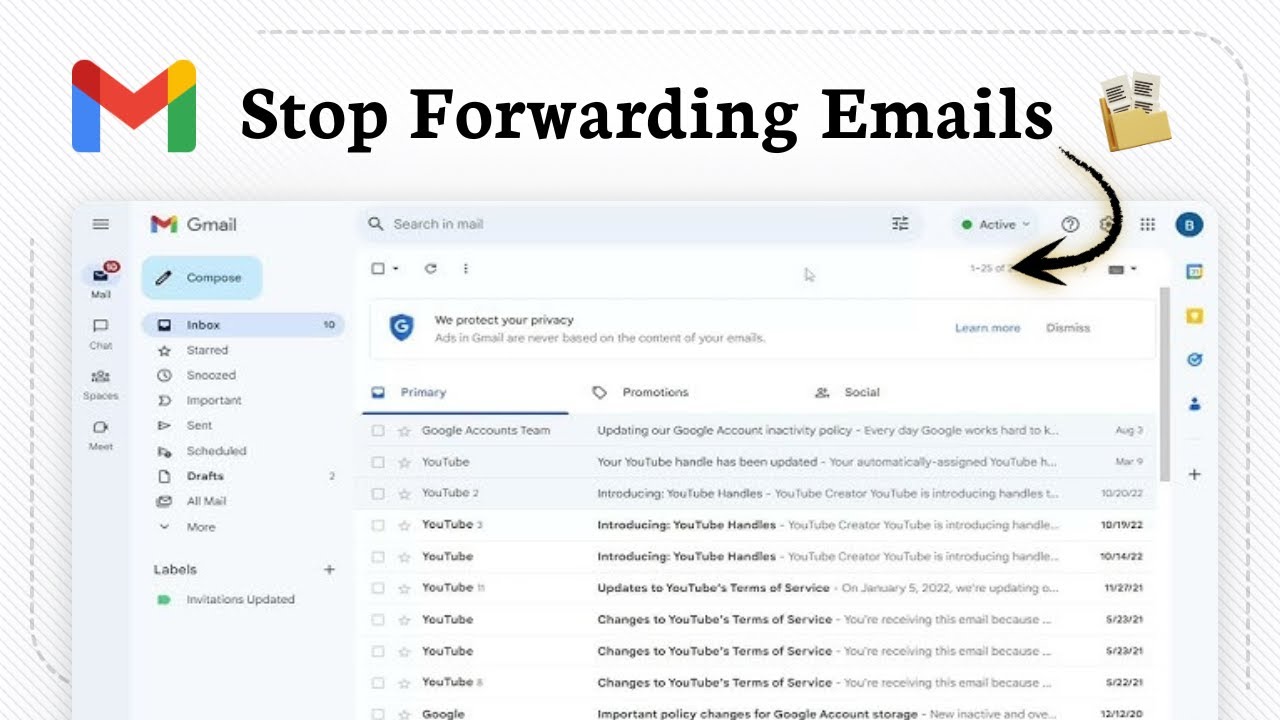
Task: Refresh the inbox
Action: point(431,268)
